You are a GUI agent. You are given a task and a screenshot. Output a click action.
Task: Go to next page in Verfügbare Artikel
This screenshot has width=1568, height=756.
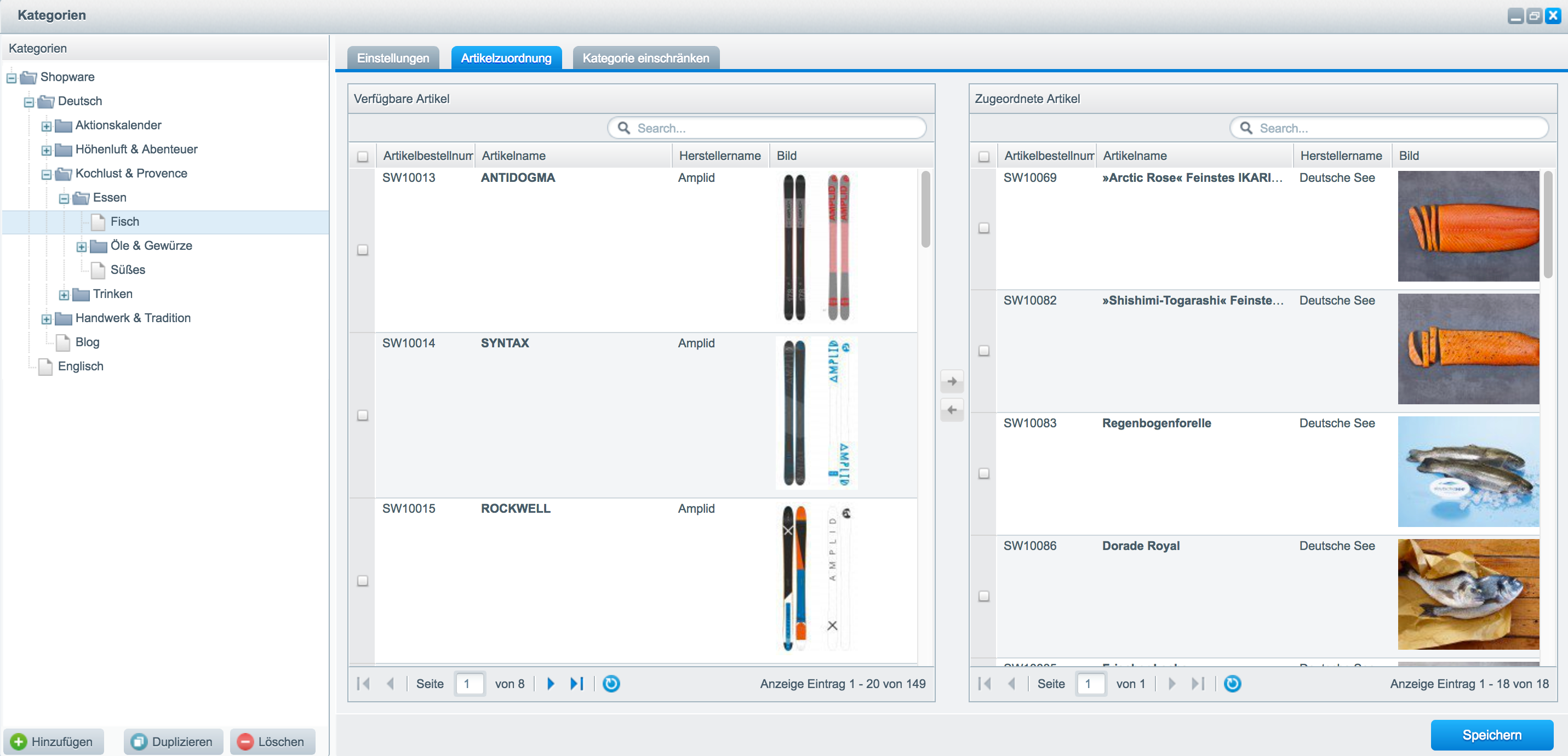coord(550,684)
